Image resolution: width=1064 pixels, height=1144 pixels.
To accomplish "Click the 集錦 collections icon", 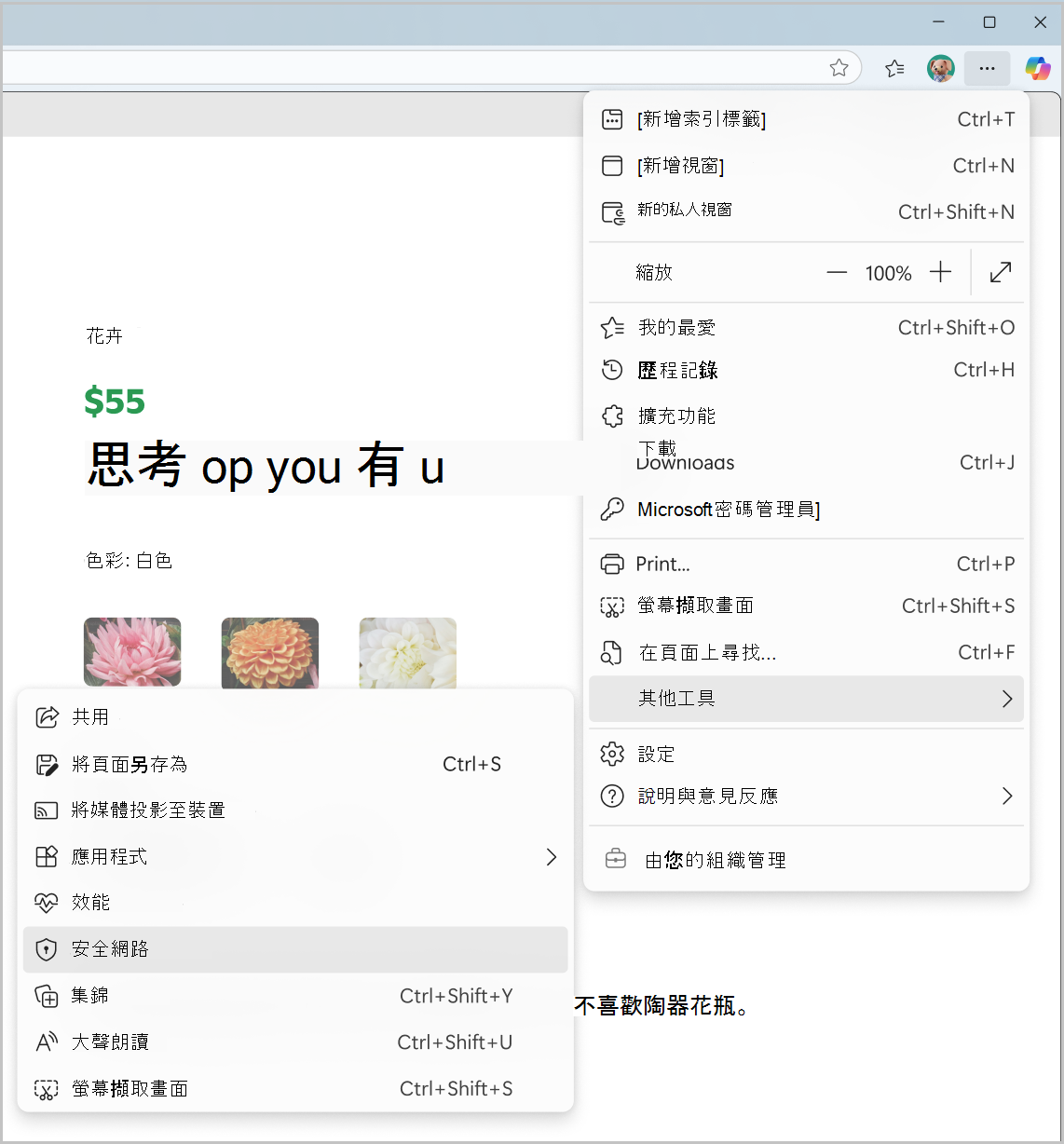I will pyautogui.click(x=47, y=996).
